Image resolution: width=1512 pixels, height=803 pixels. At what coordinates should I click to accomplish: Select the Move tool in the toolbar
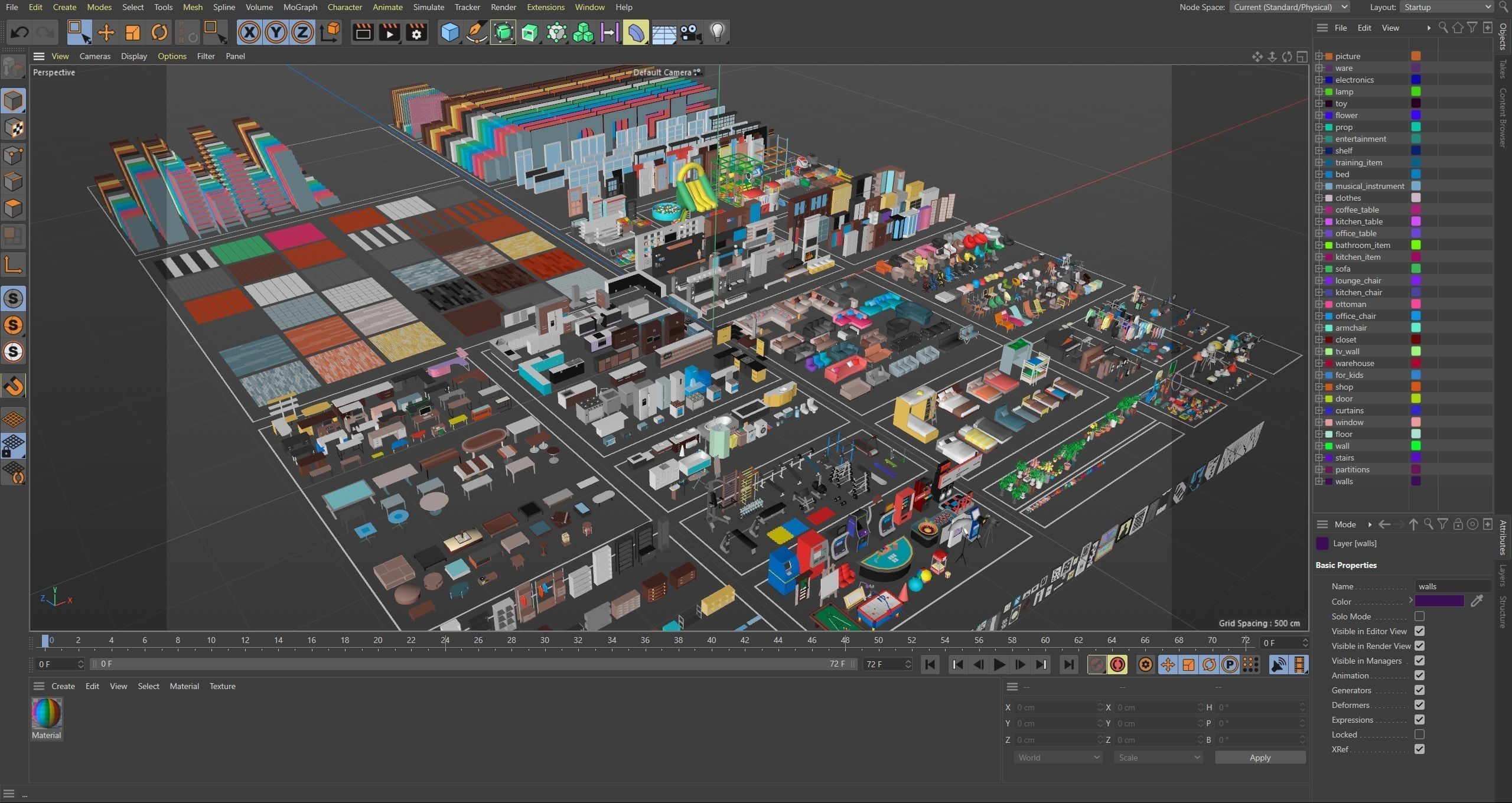[x=106, y=32]
